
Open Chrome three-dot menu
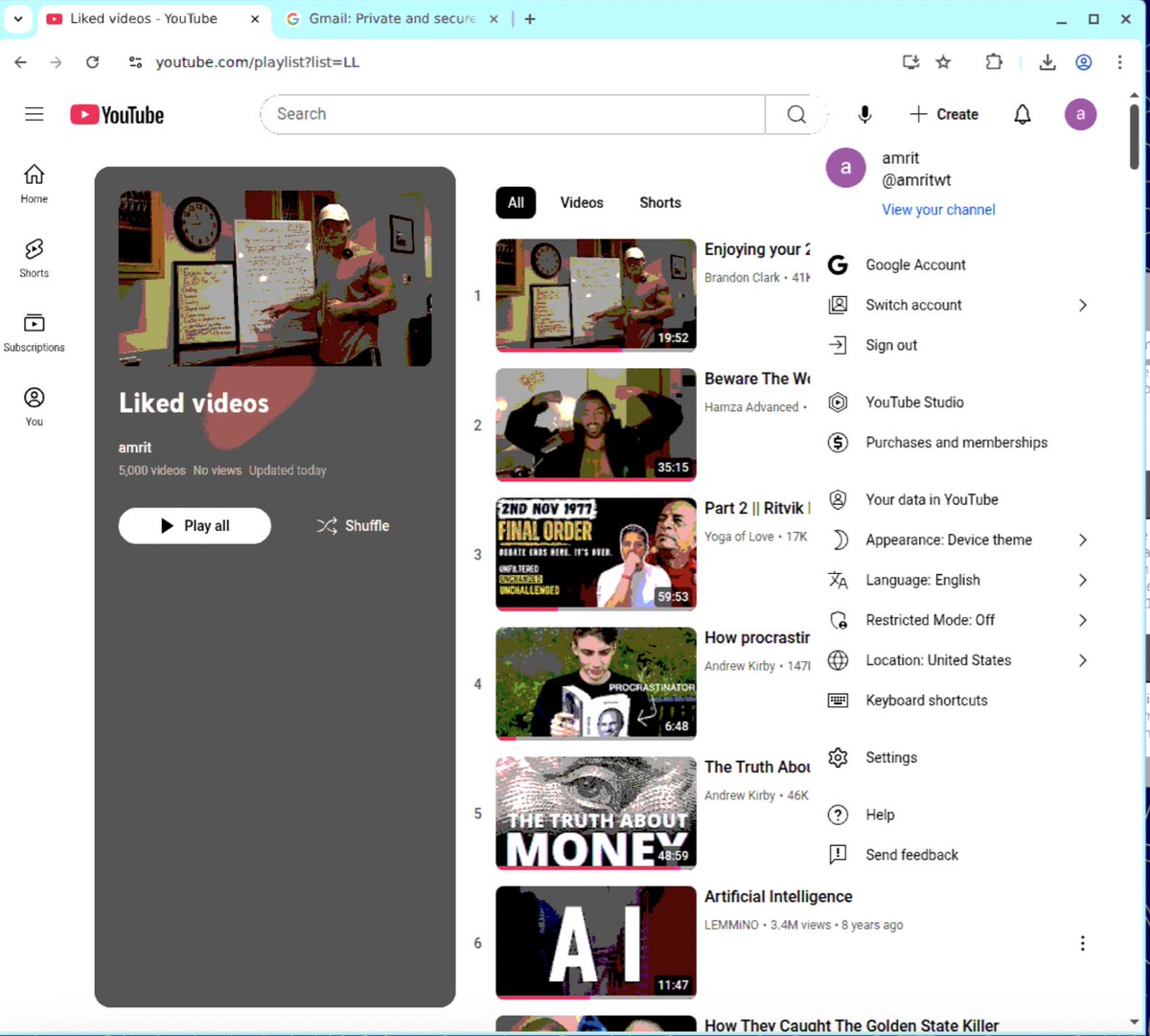coord(1119,62)
